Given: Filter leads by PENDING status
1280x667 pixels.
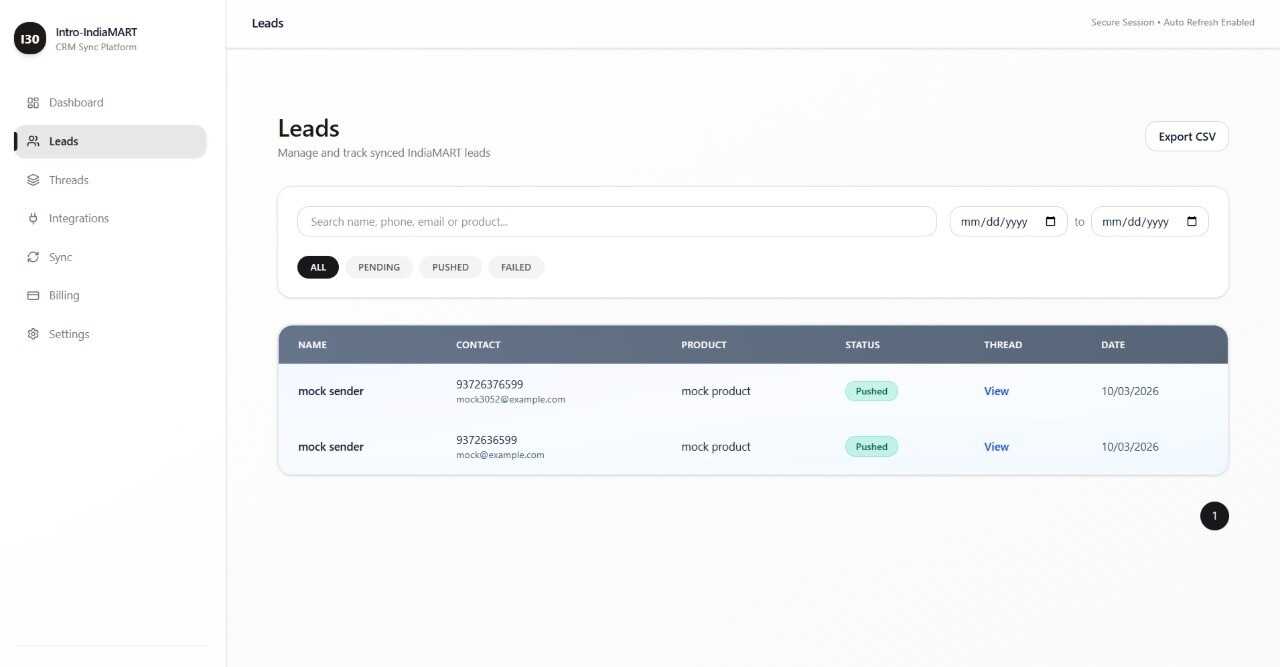Looking at the screenshot, I should click(379, 267).
